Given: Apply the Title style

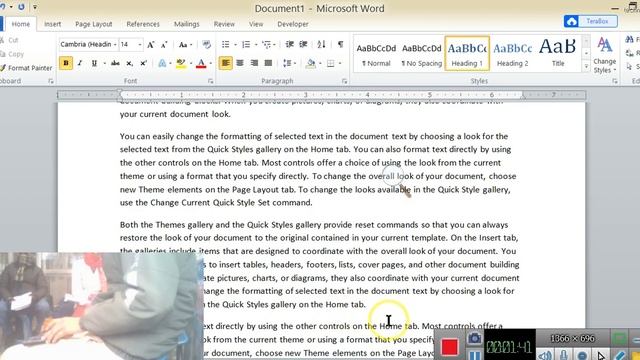Looking at the screenshot, I should (558, 54).
